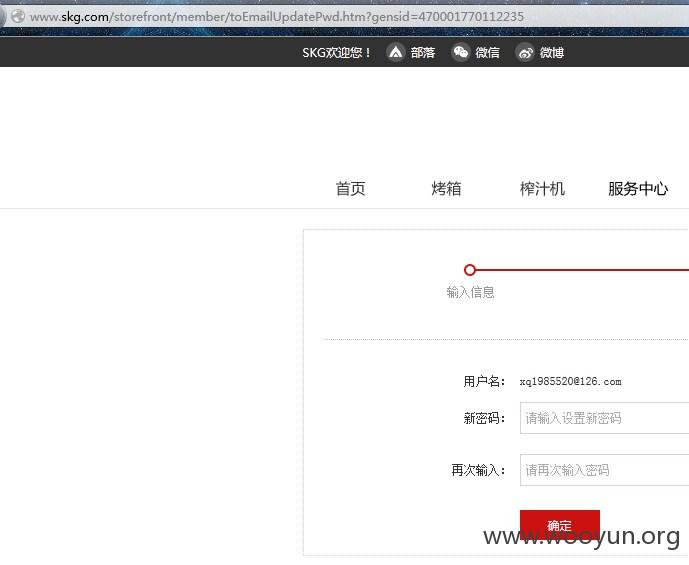Select the browser URL address text
Viewport: 689px width, 565px height.
[x=277, y=17]
